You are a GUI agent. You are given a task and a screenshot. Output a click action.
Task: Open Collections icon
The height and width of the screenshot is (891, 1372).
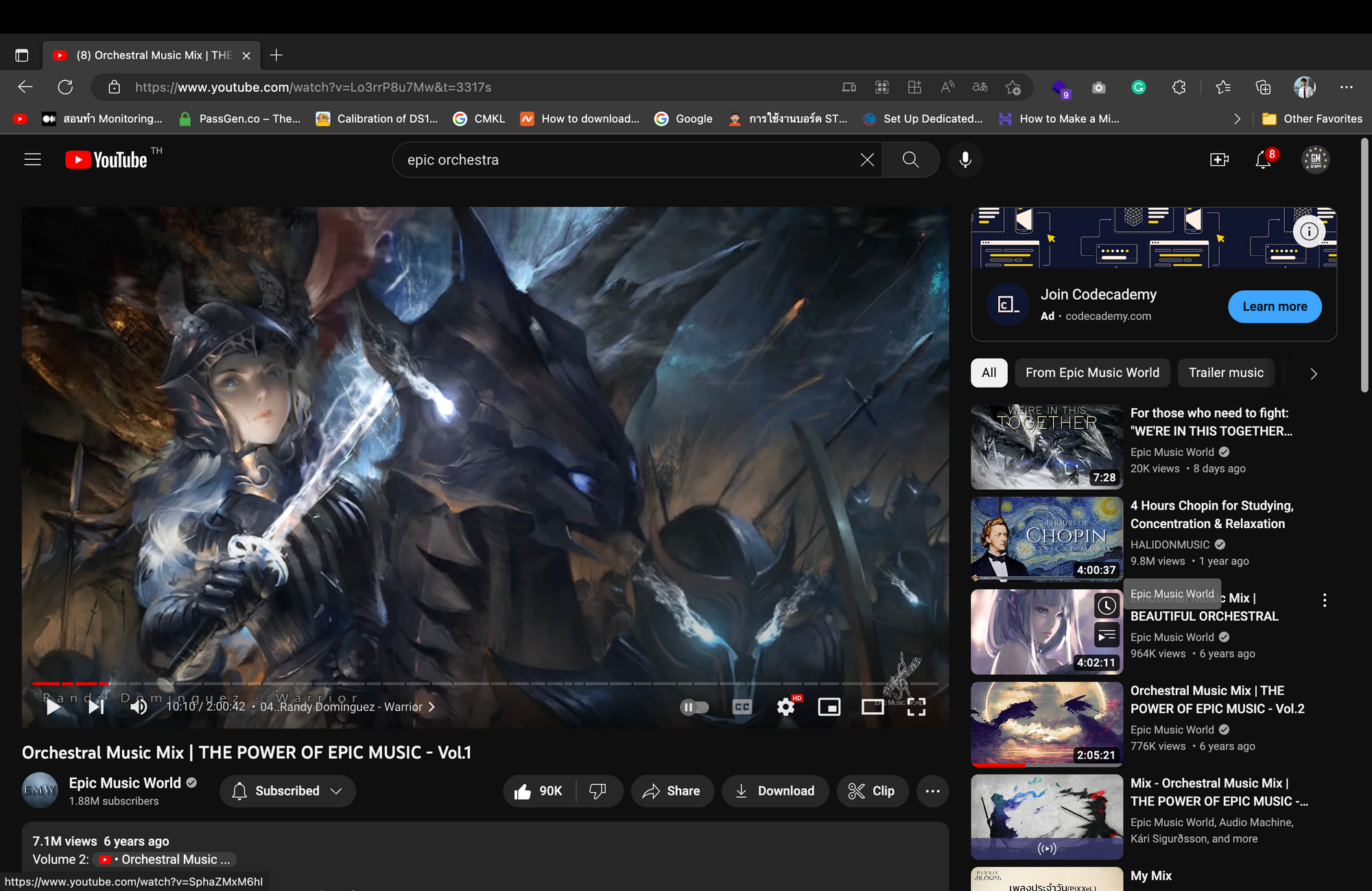[x=1263, y=87]
